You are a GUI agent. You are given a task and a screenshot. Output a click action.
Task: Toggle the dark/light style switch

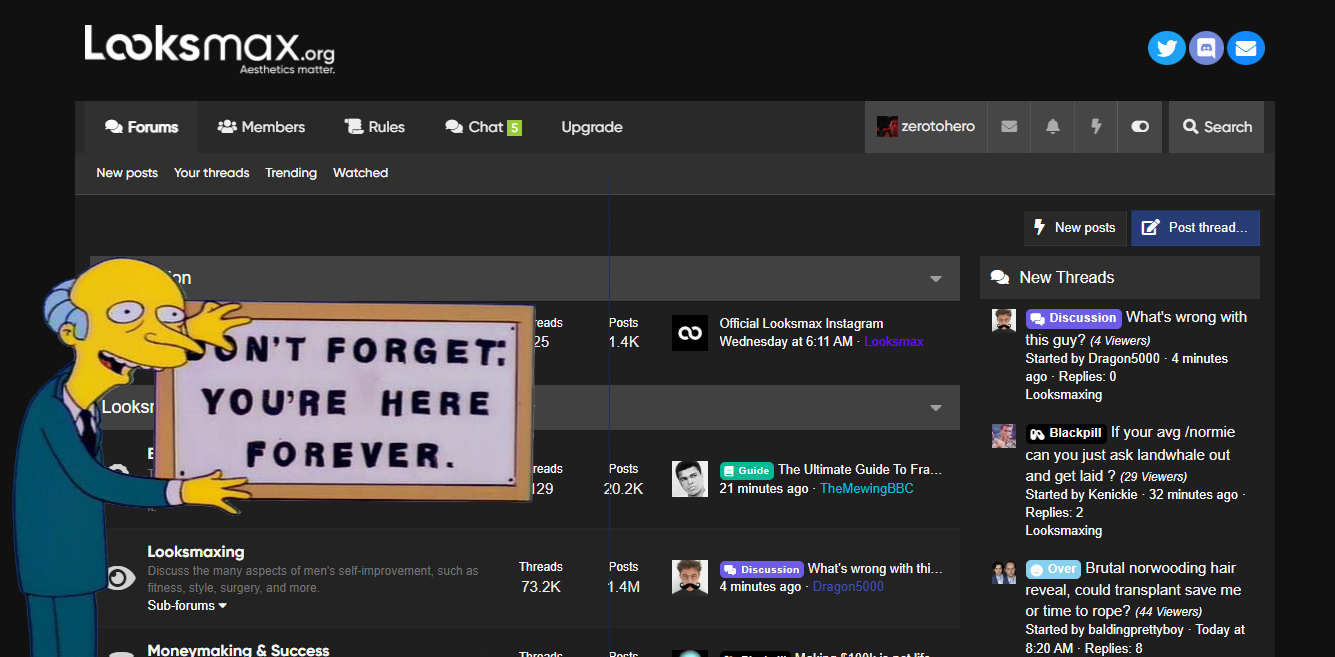click(1140, 127)
